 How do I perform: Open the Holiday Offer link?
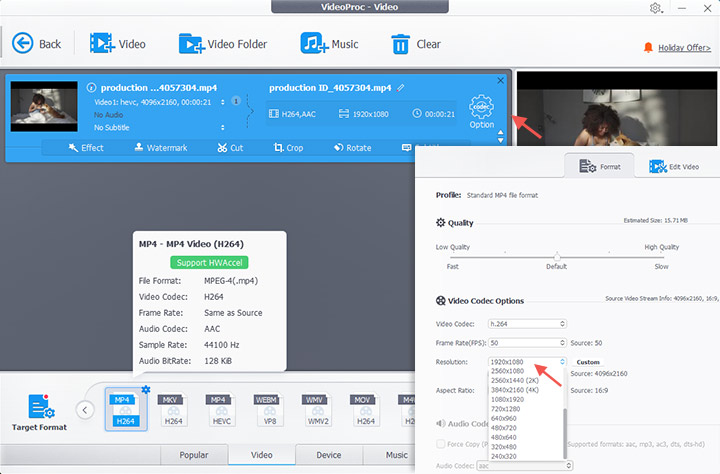pyautogui.click(x=684, y=48)
